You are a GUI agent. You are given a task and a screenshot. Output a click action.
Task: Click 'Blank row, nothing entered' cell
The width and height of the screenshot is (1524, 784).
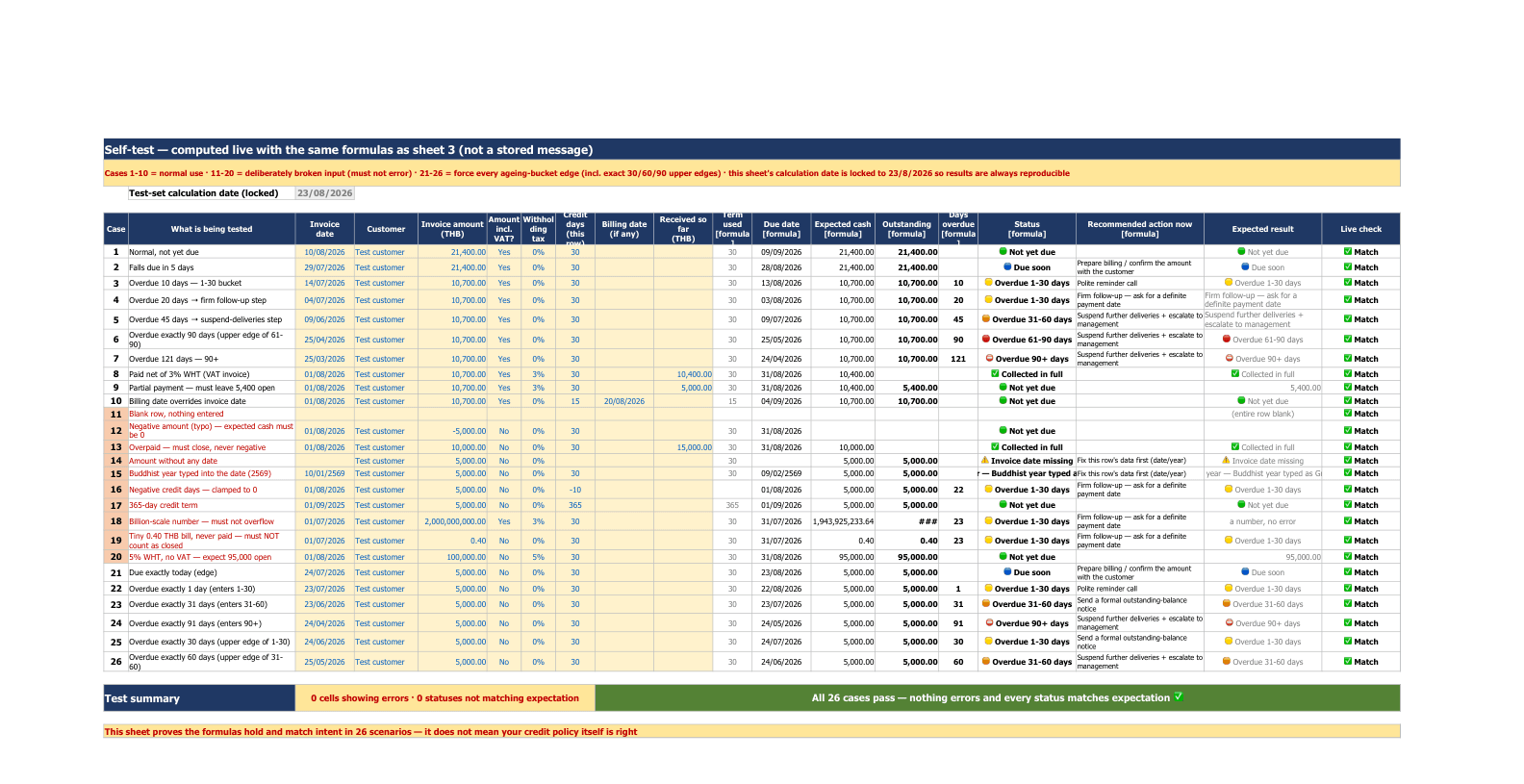coord(212,414)
